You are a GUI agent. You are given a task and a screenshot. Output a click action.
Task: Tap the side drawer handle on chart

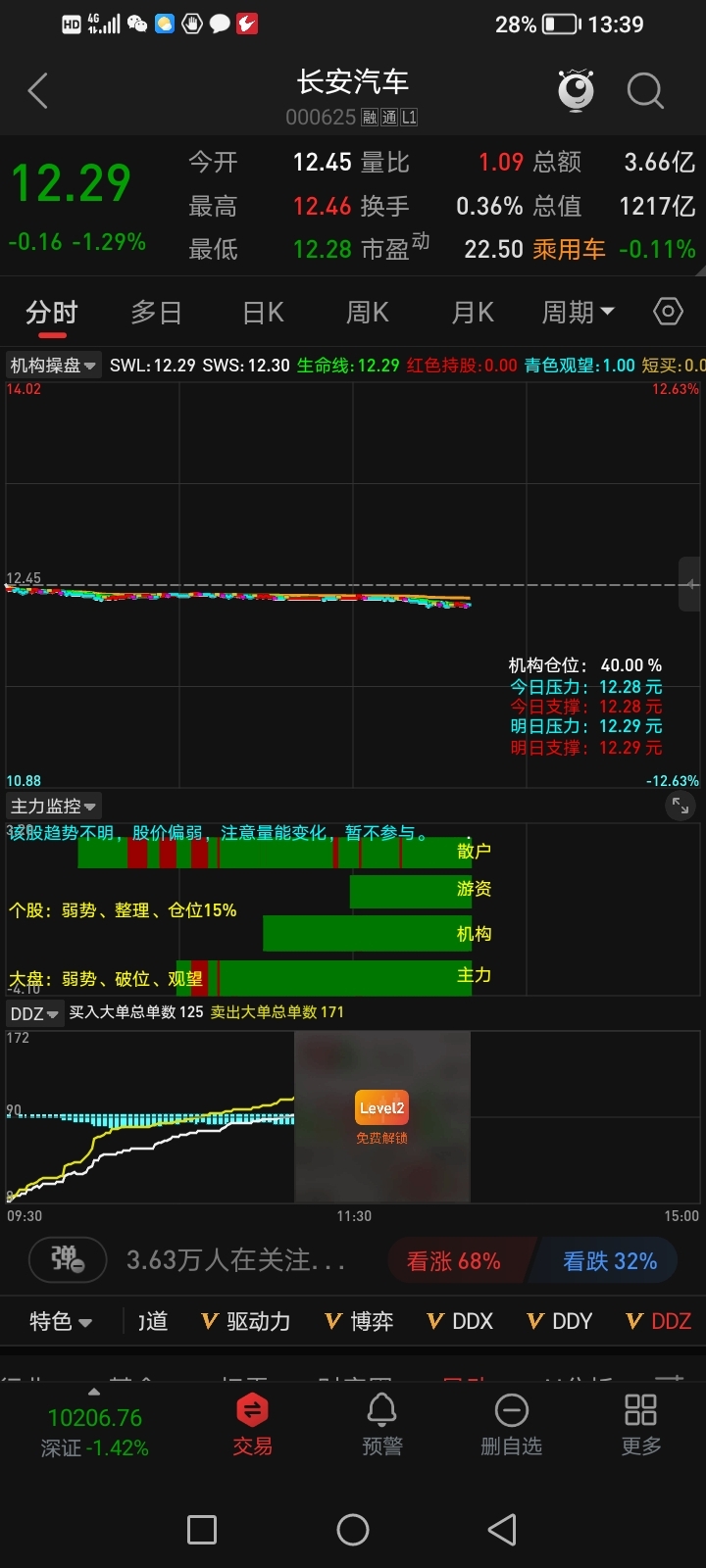click(x=691, y=585)
